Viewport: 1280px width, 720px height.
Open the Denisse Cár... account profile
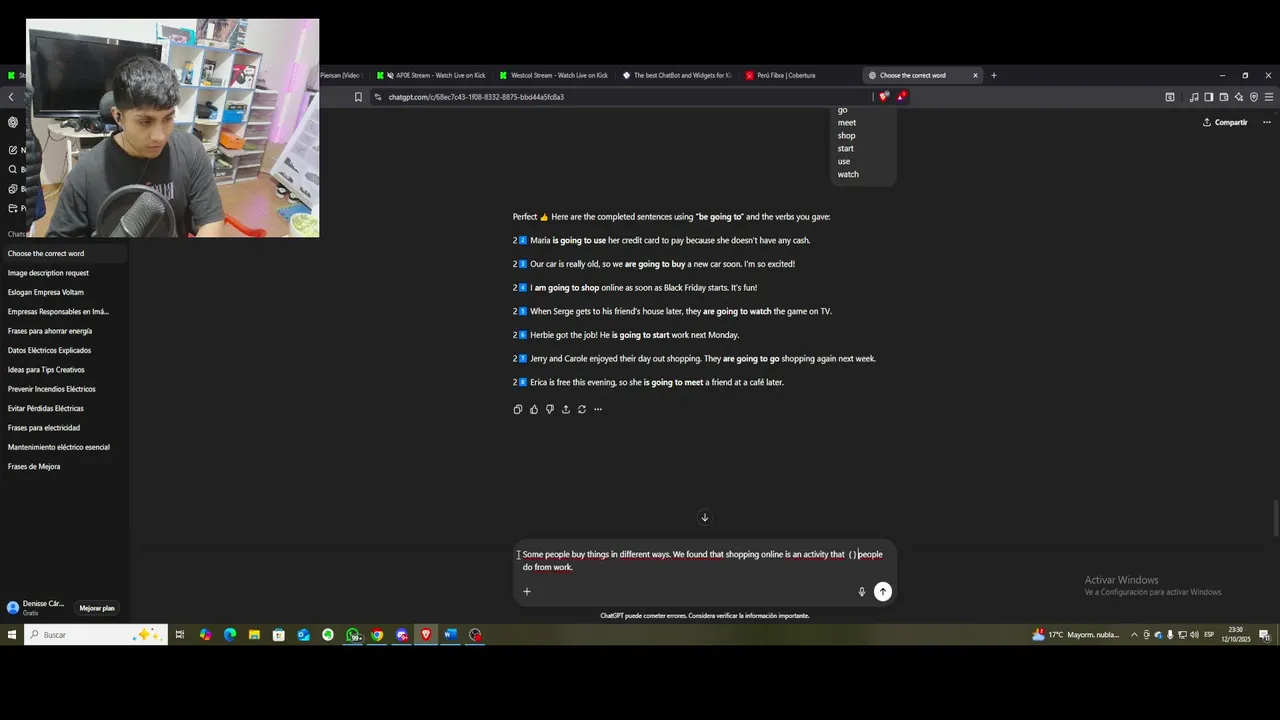coord(37,607)
